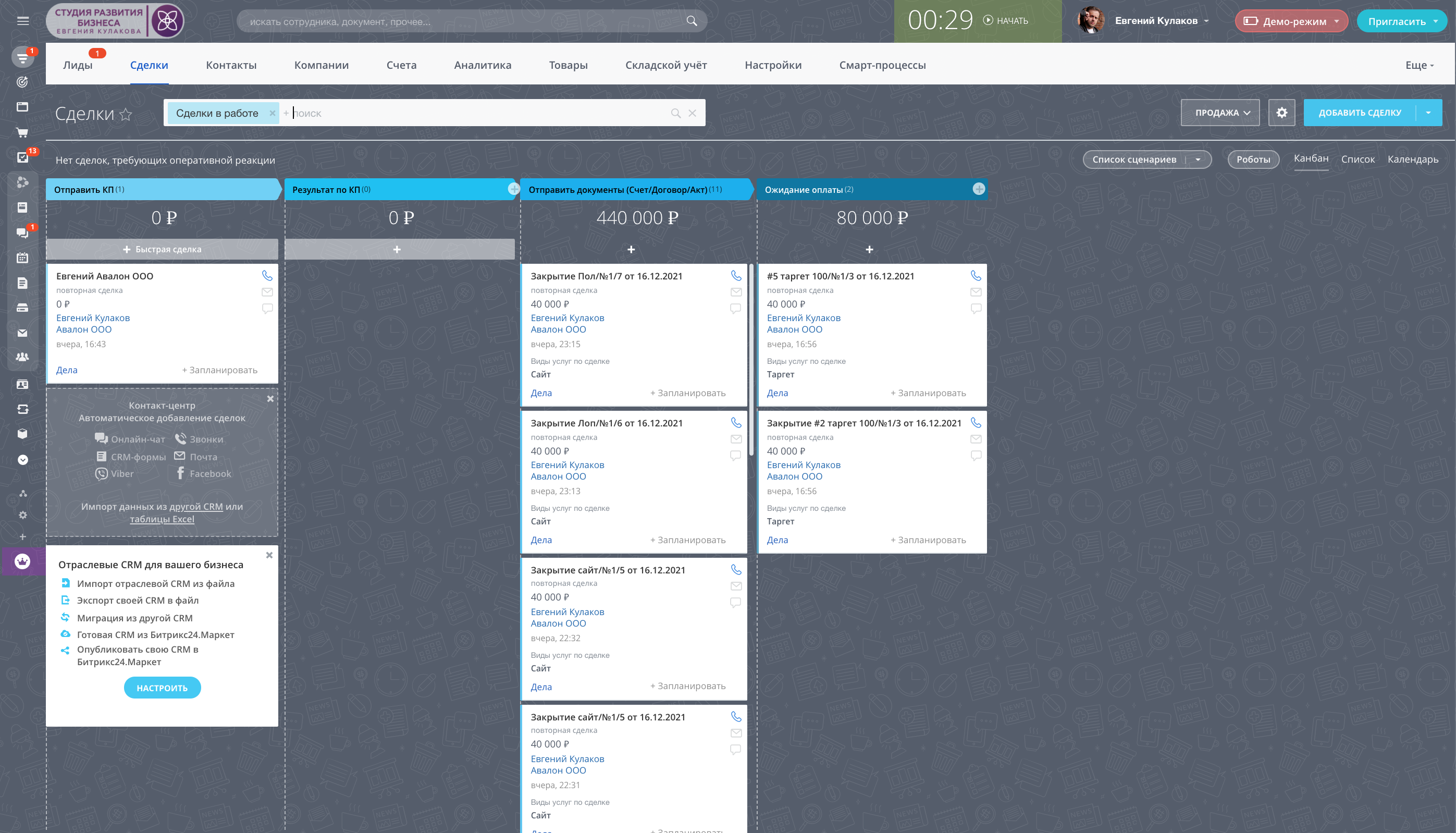This screenshot has width=1456, height=833.
Task: Expand the Список сценариев dropdown arrow
Action: tap(1198, 160)
